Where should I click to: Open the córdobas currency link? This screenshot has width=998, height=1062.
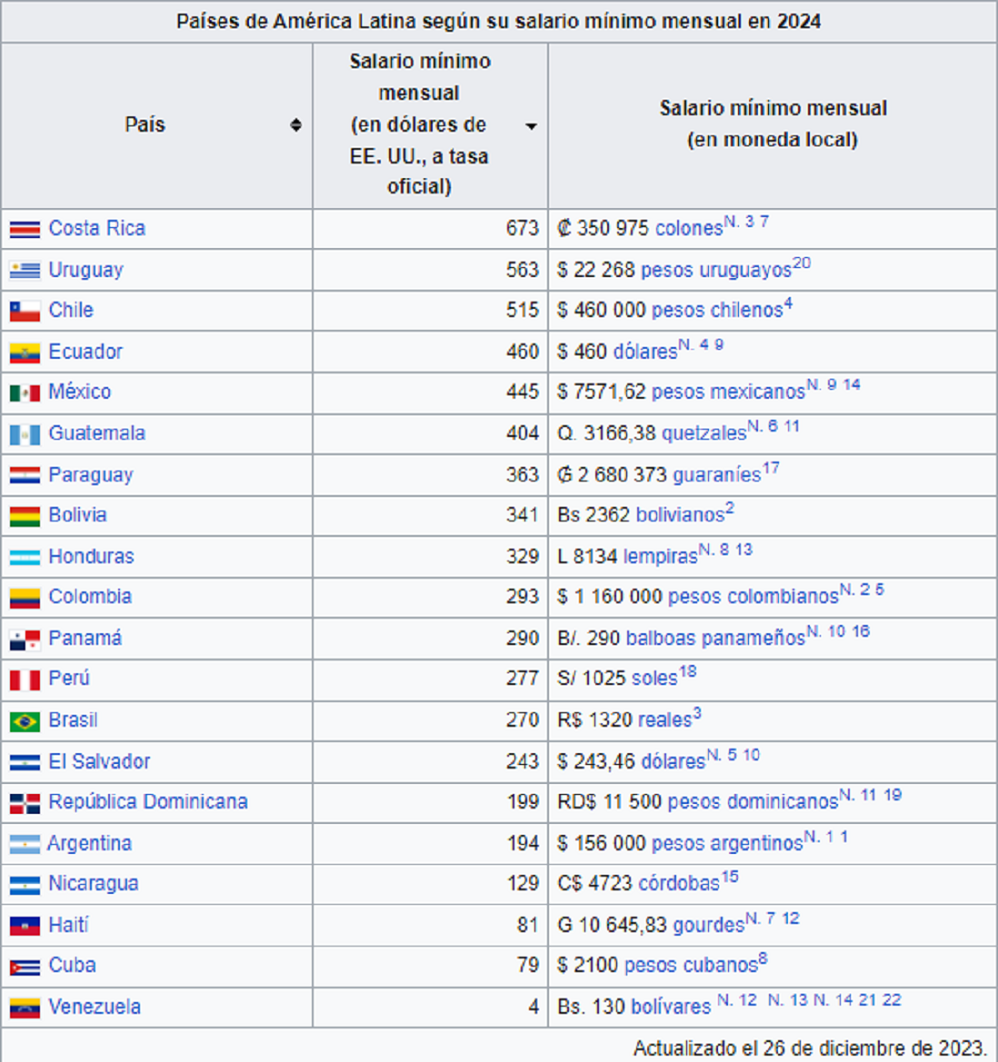coord(679,884)
